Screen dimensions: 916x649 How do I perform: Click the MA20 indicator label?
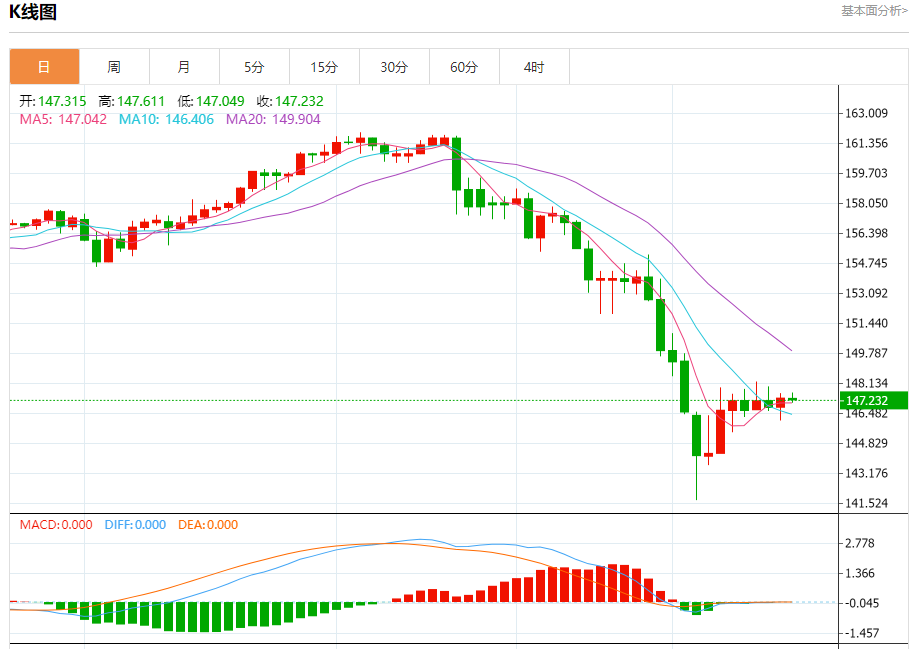coord(273,119)
